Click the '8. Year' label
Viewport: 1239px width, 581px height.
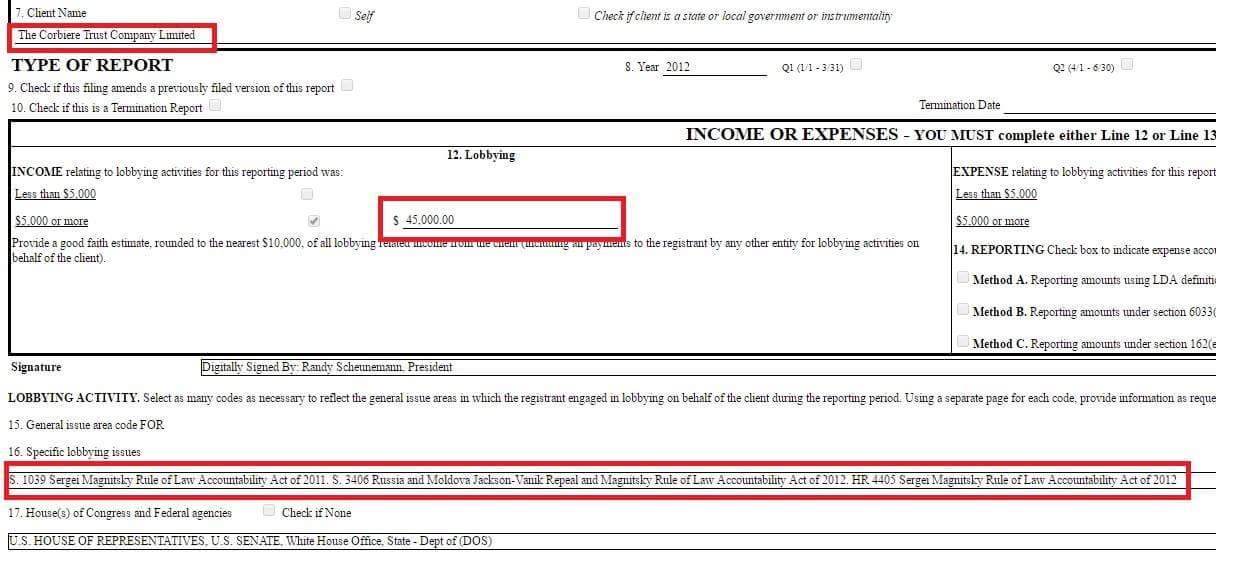pos(642,67)
